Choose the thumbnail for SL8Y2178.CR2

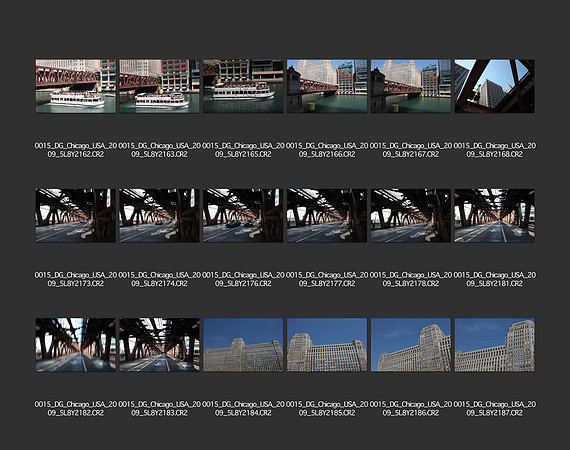click(x=411, y=216)
